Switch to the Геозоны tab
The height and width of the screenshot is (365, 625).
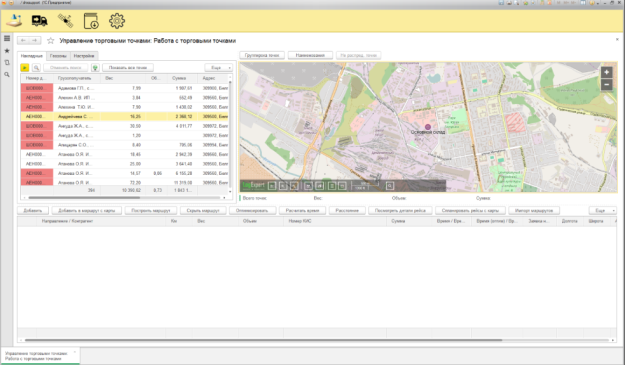tap(58, 56)
